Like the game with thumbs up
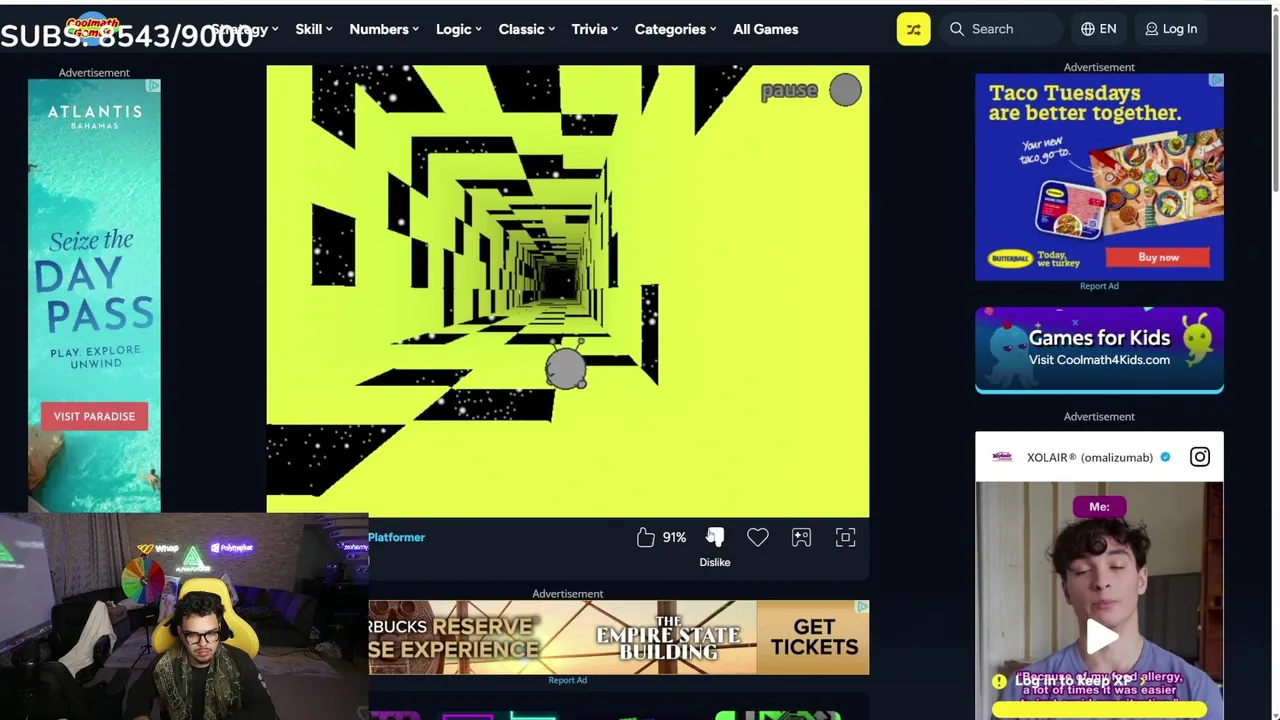1280x720 pixels. (x=646, y=538)
